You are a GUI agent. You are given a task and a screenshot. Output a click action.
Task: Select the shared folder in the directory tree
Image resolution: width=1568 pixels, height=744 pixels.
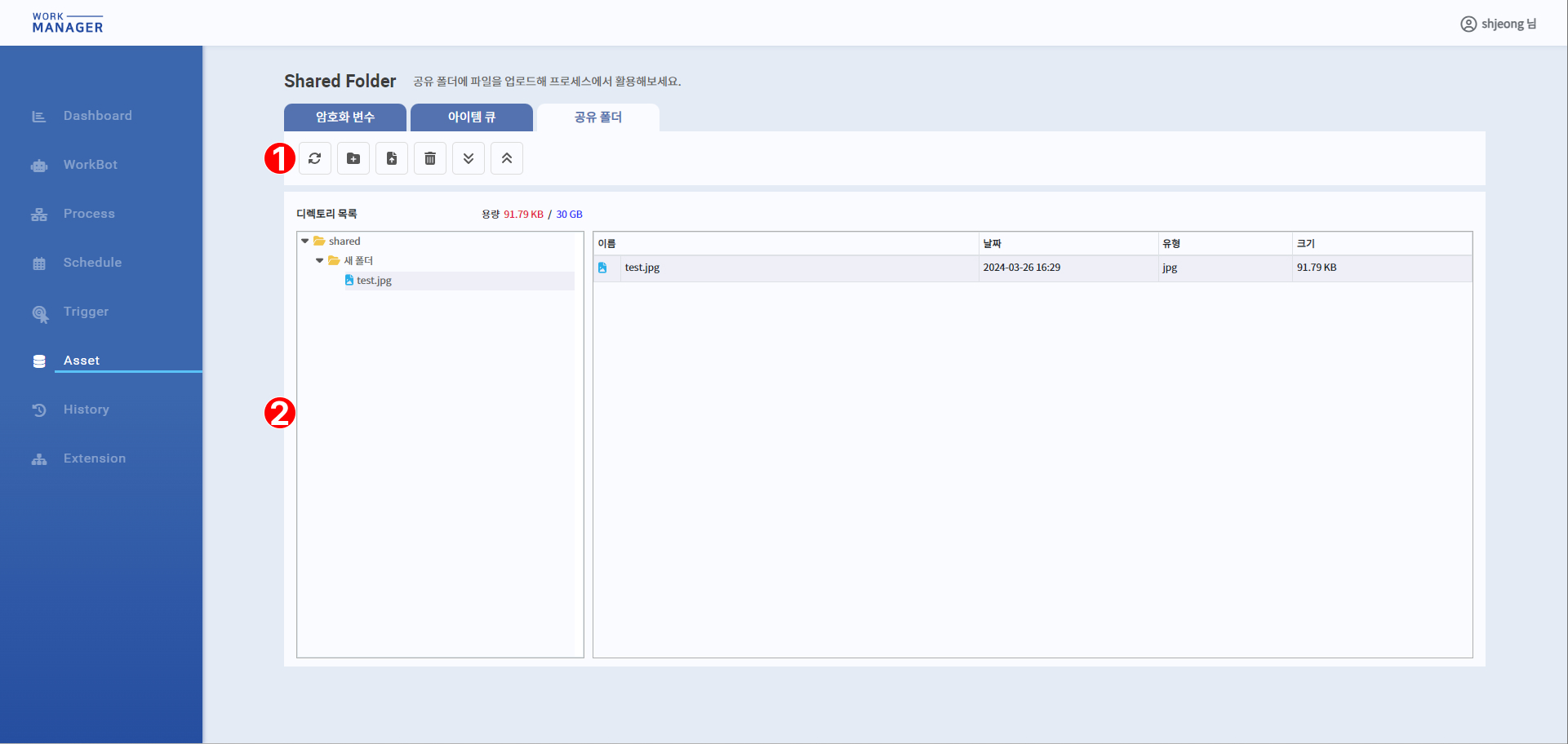(344, 241)
